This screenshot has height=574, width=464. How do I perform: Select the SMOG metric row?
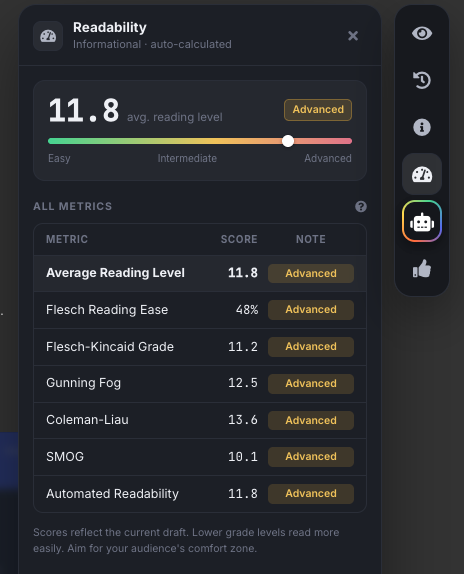pyautogui.click(x=200, y=457)
